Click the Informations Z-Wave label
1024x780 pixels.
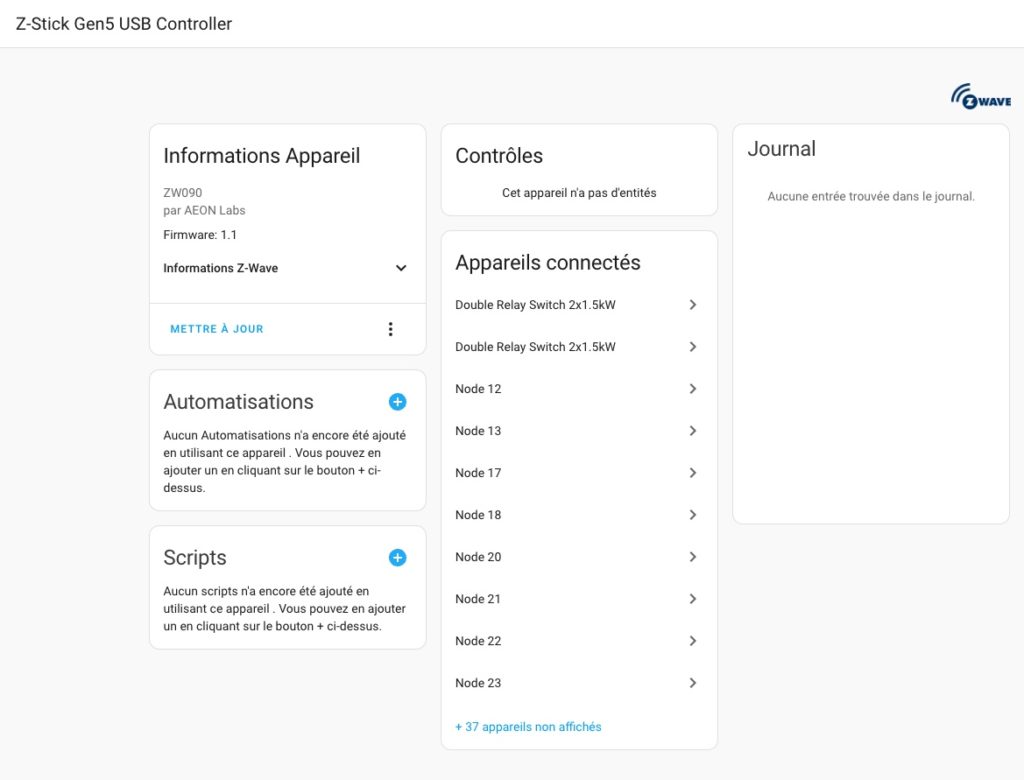coord(221,268)
